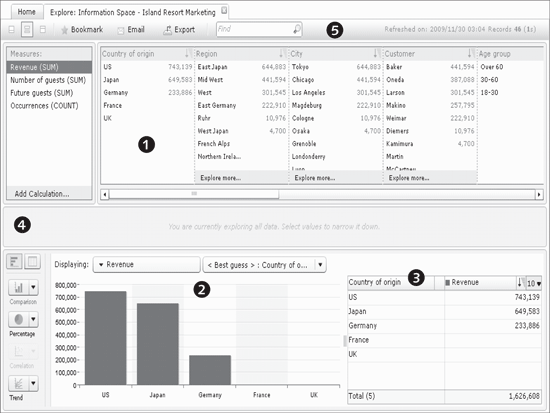Toggle the chart view mode button

point(14,261)
